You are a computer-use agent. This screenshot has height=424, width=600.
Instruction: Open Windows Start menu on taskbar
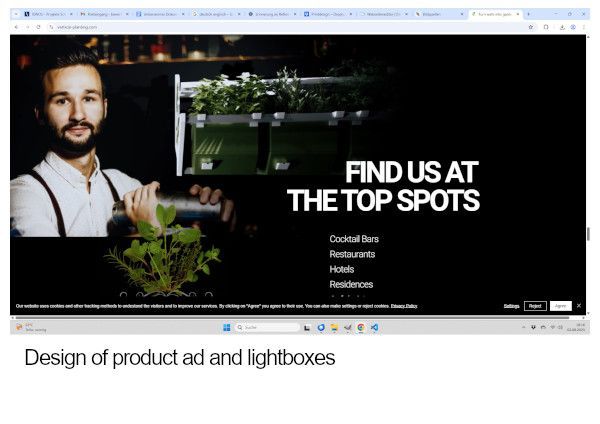227,328
